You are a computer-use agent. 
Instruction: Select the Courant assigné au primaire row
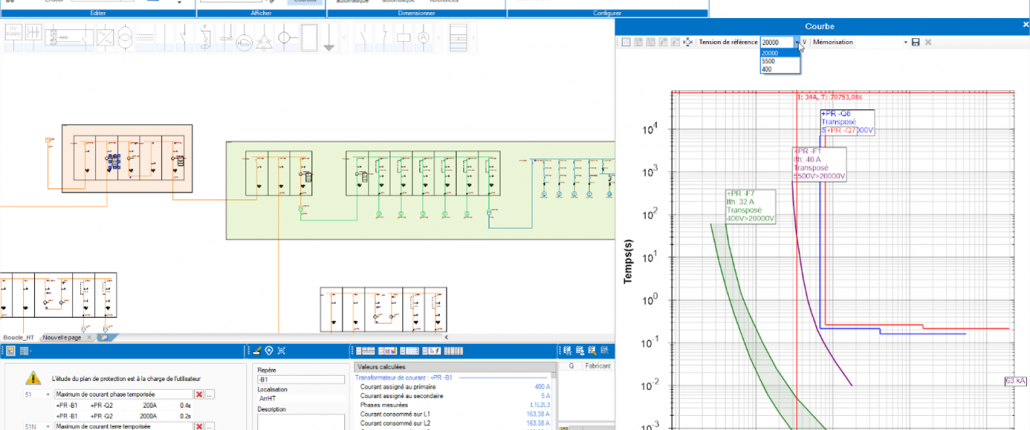[455, 387]
